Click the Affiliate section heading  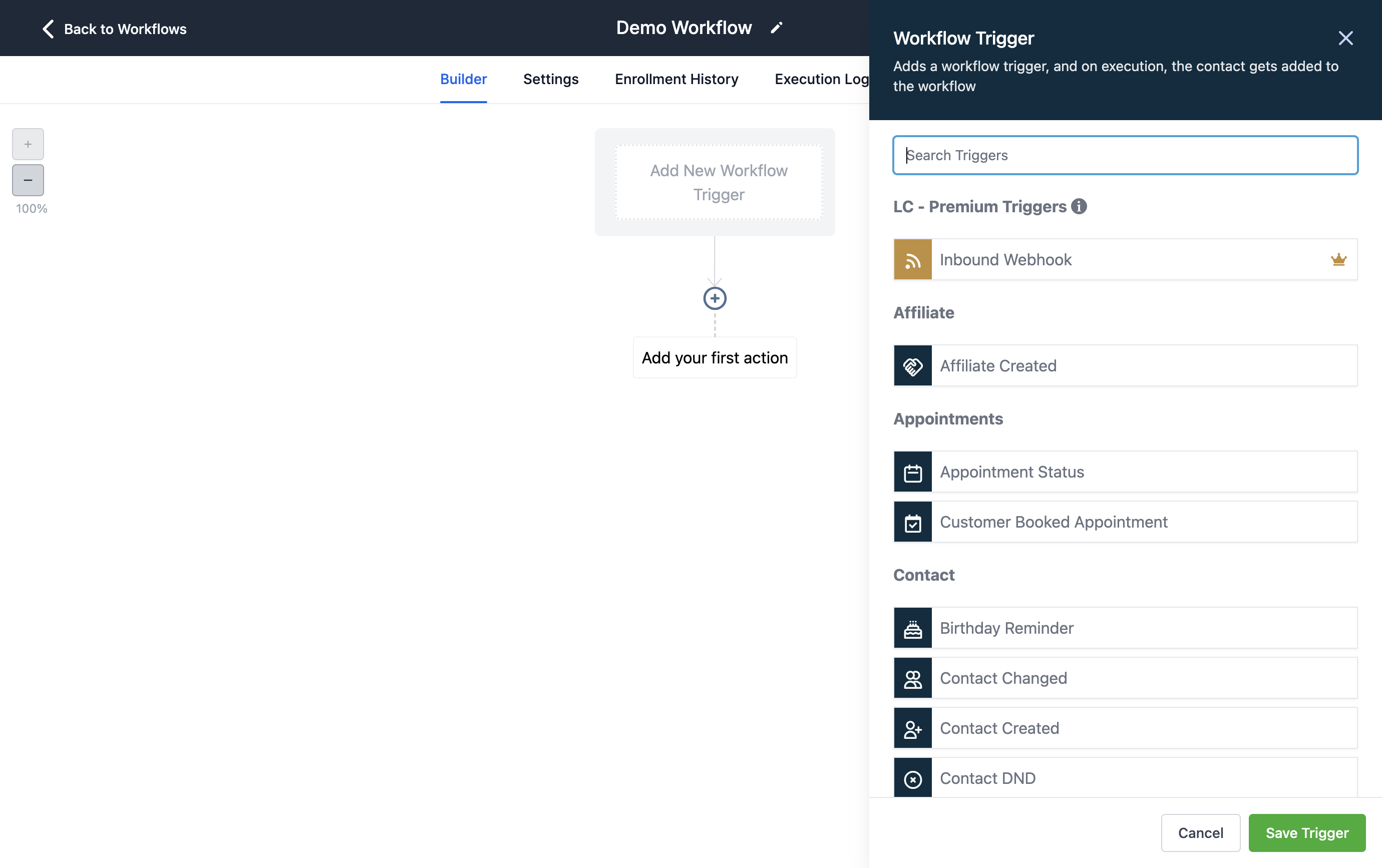pos(923,313)
